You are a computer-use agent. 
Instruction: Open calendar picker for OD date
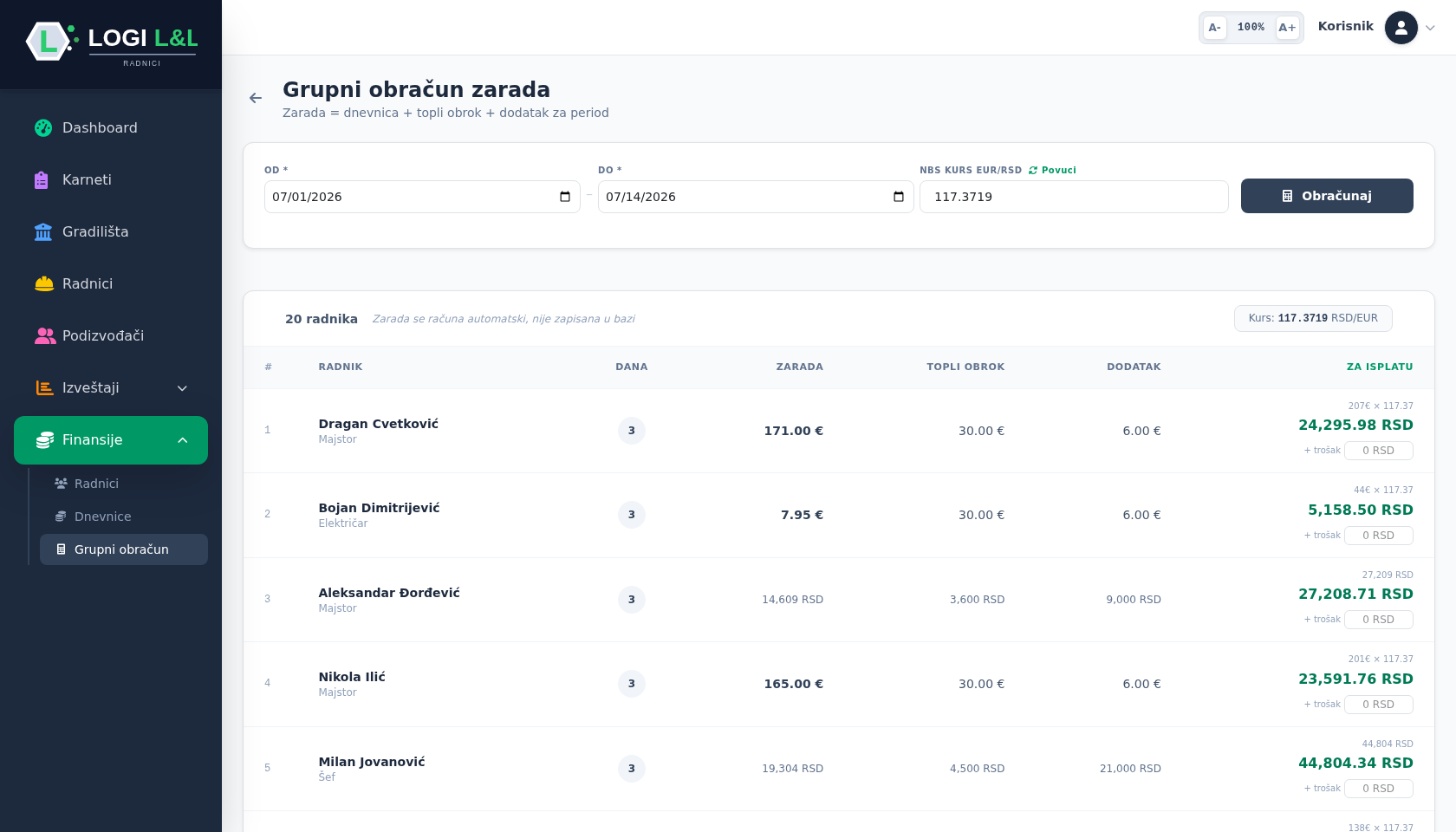565,197
